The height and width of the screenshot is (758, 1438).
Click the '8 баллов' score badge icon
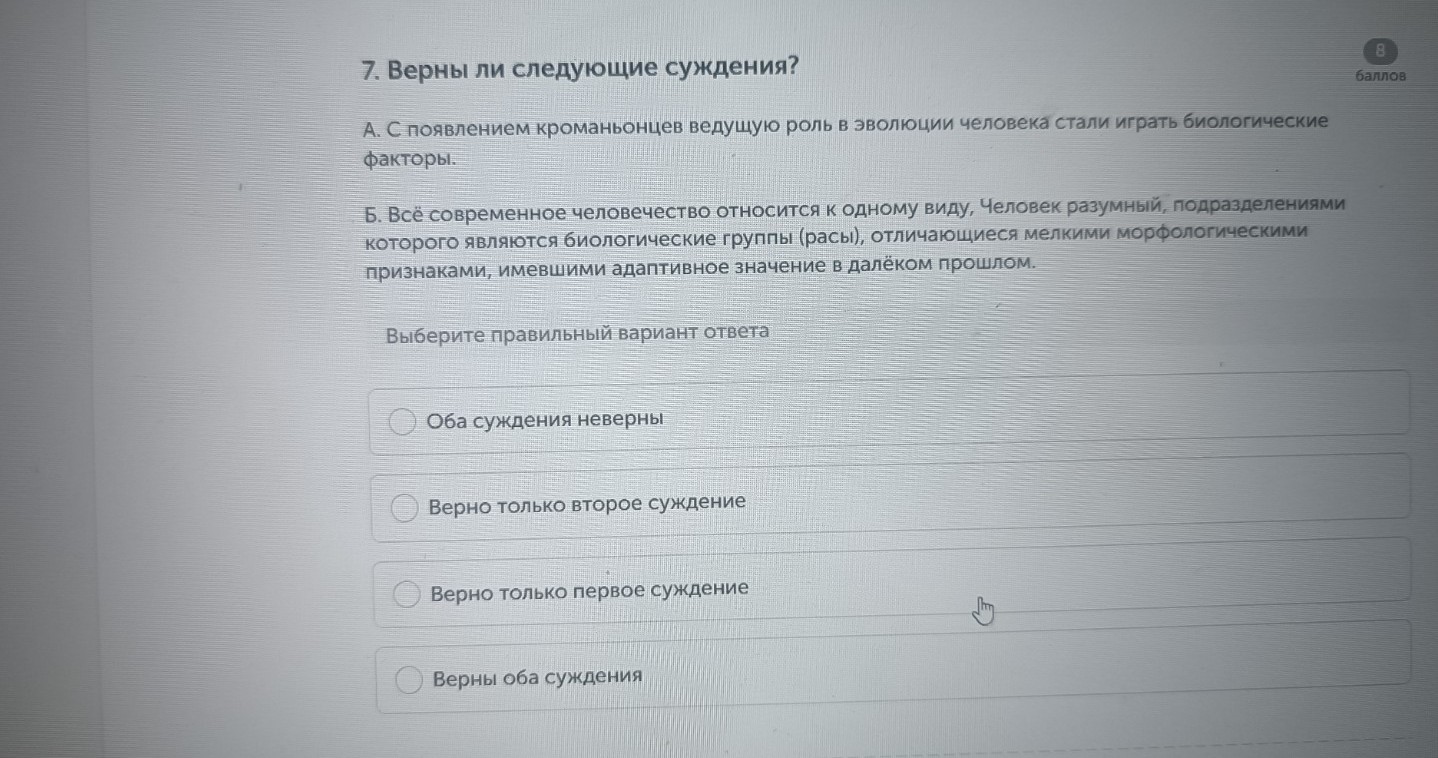tap(1380, 49)
